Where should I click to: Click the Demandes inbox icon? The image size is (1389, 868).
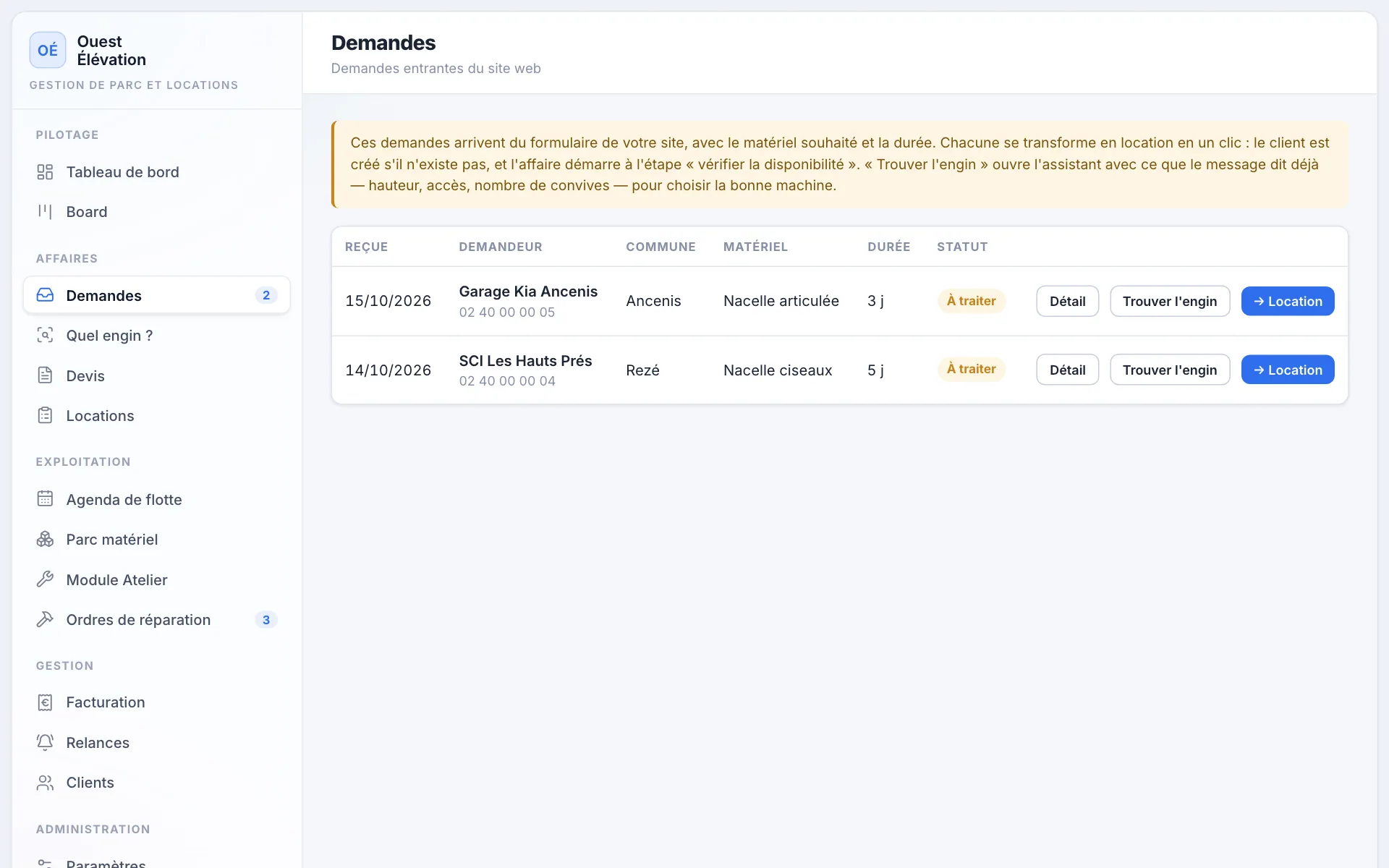click(x=45, y=295)
